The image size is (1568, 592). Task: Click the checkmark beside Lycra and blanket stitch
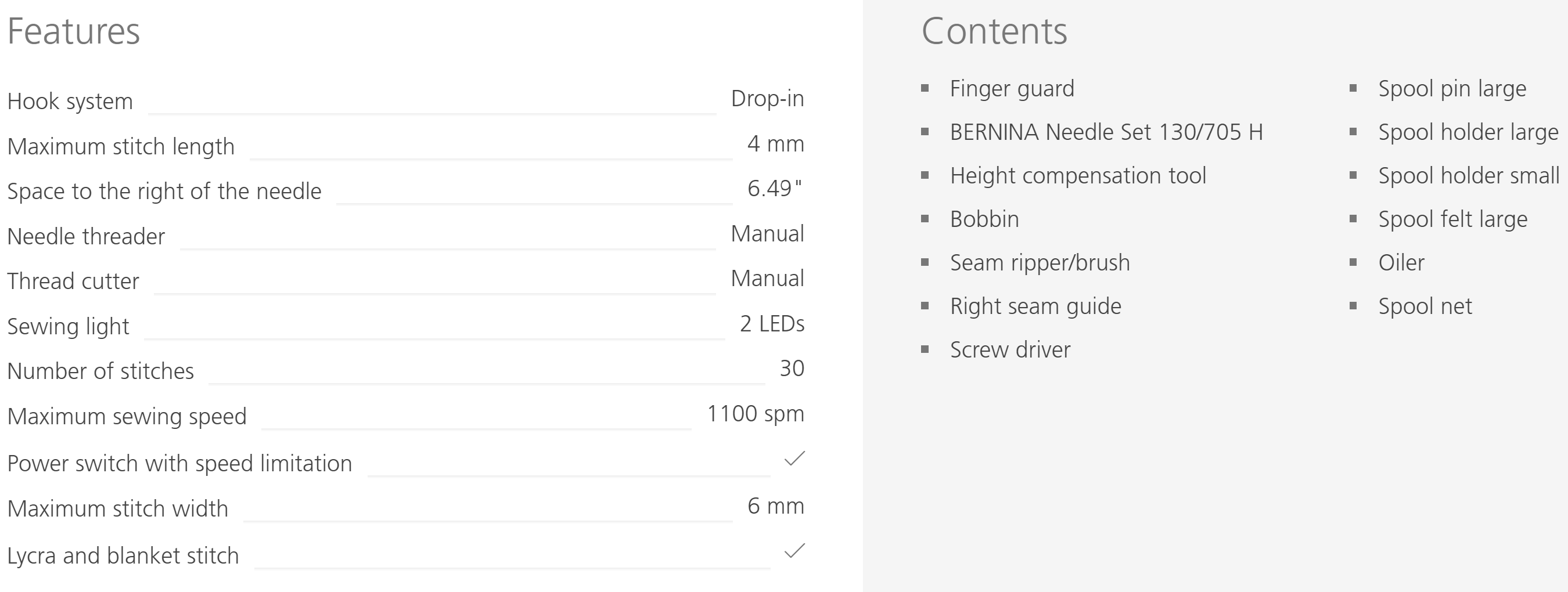(x=794, y=551)
